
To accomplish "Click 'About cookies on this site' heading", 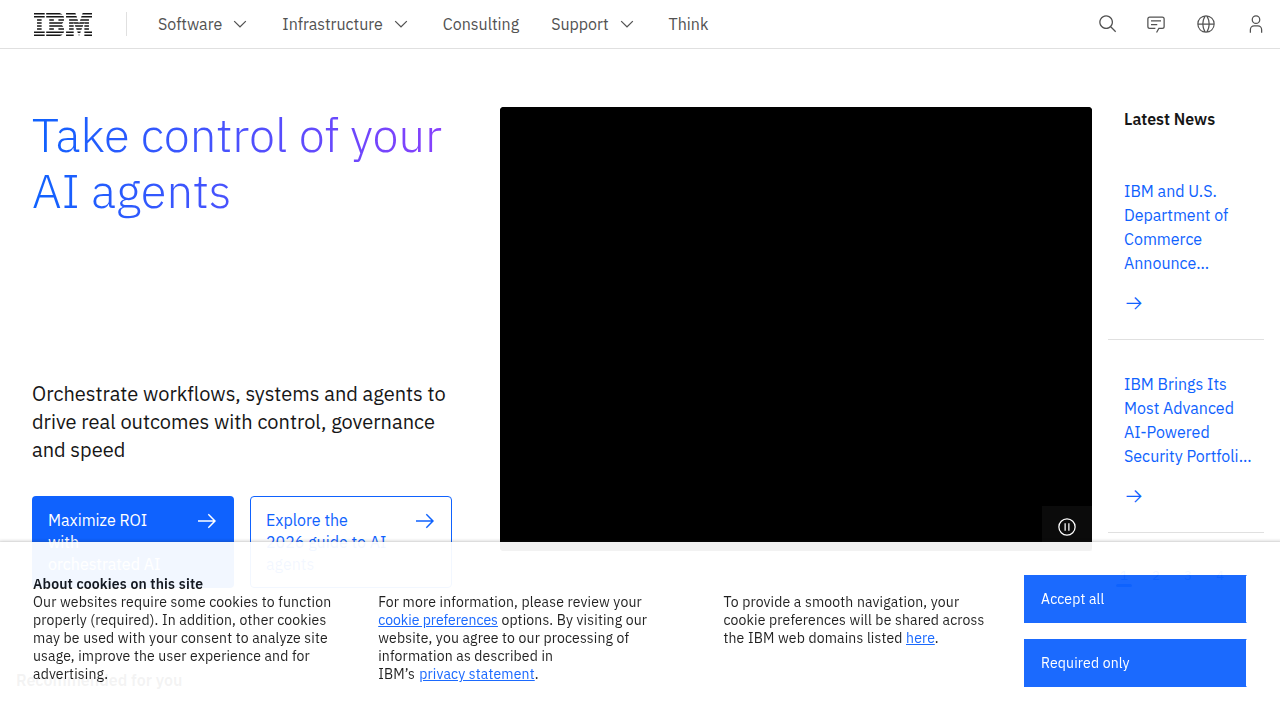I will click(x=118, y=584).
